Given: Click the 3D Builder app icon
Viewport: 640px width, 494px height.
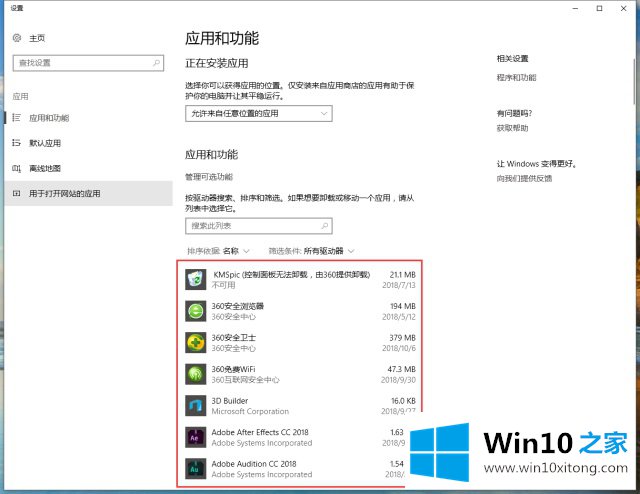Looking at the screenshot, I should point(195,405).
